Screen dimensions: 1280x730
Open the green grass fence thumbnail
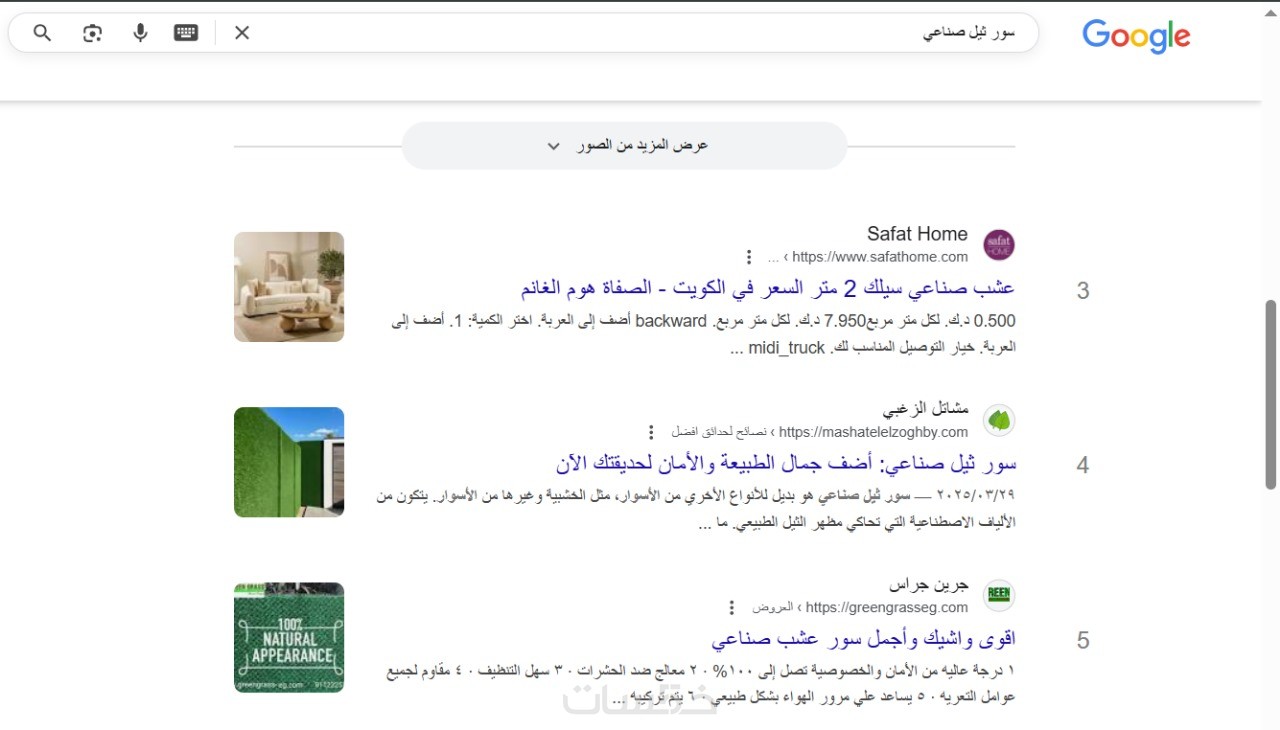click(x=289, y=462)
